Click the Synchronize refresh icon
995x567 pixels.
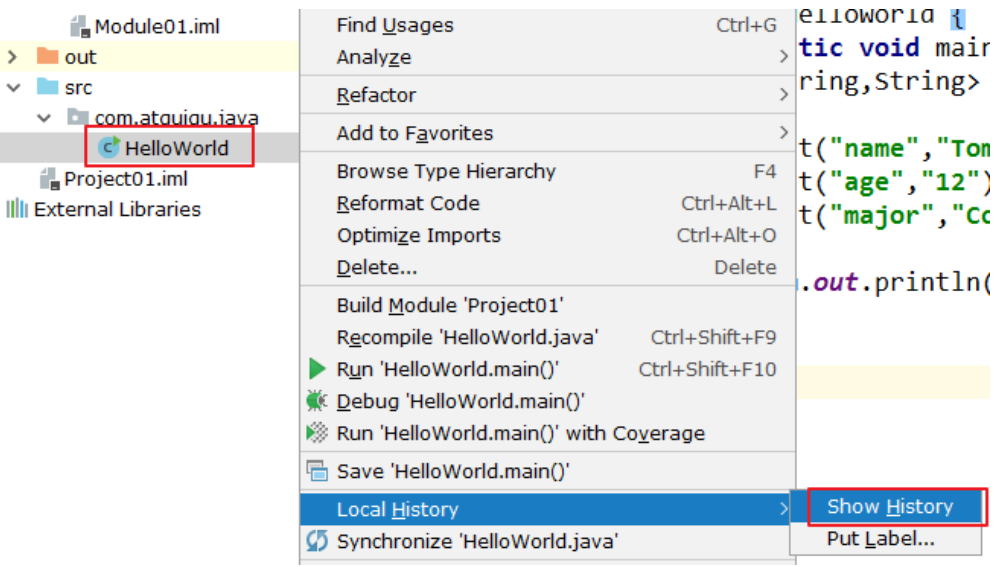pos(317,541)
